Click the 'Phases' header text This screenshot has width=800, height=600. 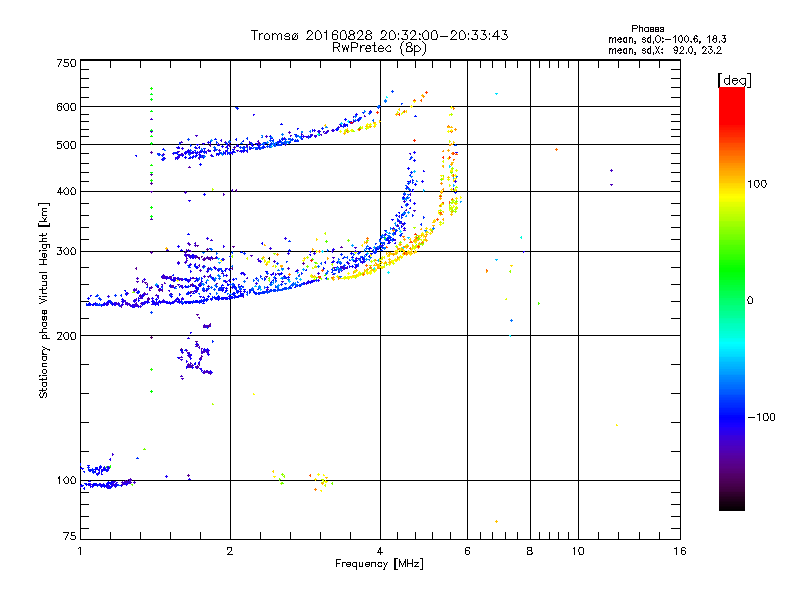647,29
